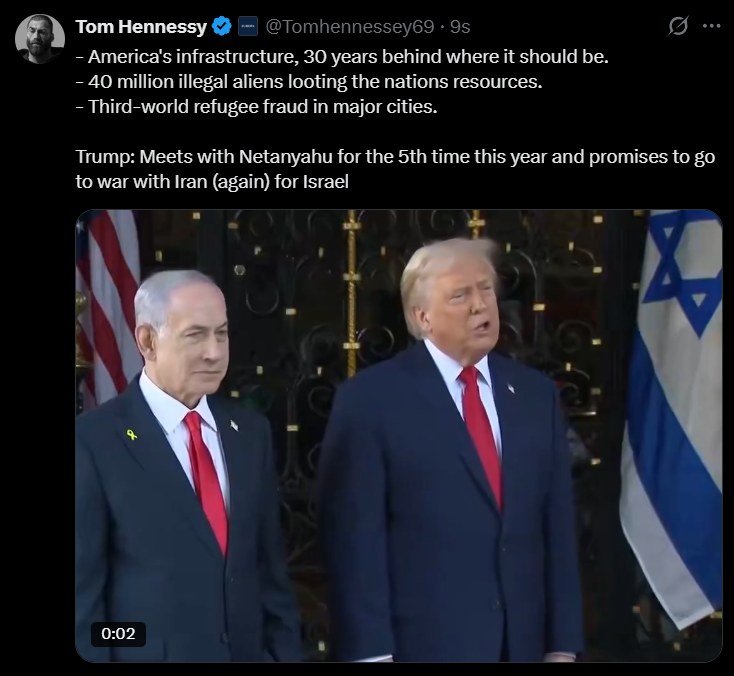Click the 40 million illegal aliens line
The image size is (734, 676).
(309, 82)
